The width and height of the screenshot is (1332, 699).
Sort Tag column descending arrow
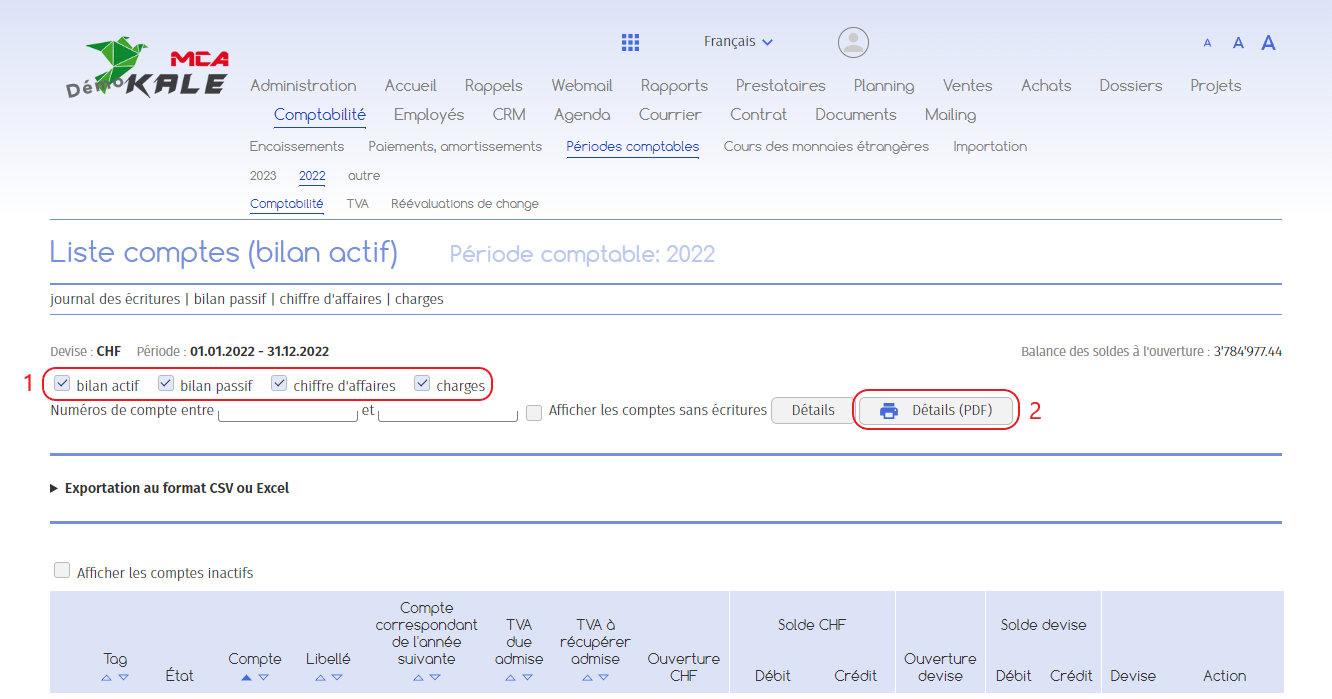pyautogui.click(x=124, y=677)
